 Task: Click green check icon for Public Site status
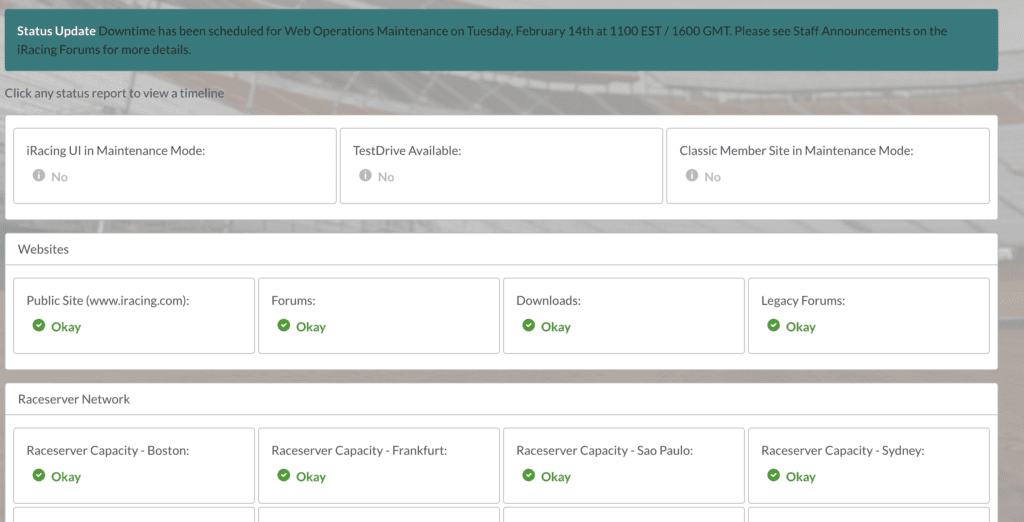click(x=39, y=325)
